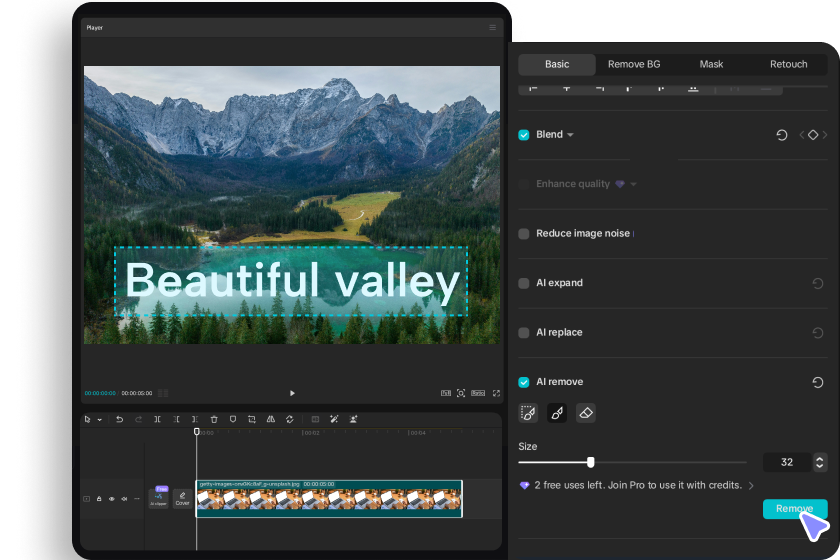Image resolution: width=840 pixels, height=560 pixels.
Task: Play the video preview
Action: pyautogui.click(x=292, y=393)
